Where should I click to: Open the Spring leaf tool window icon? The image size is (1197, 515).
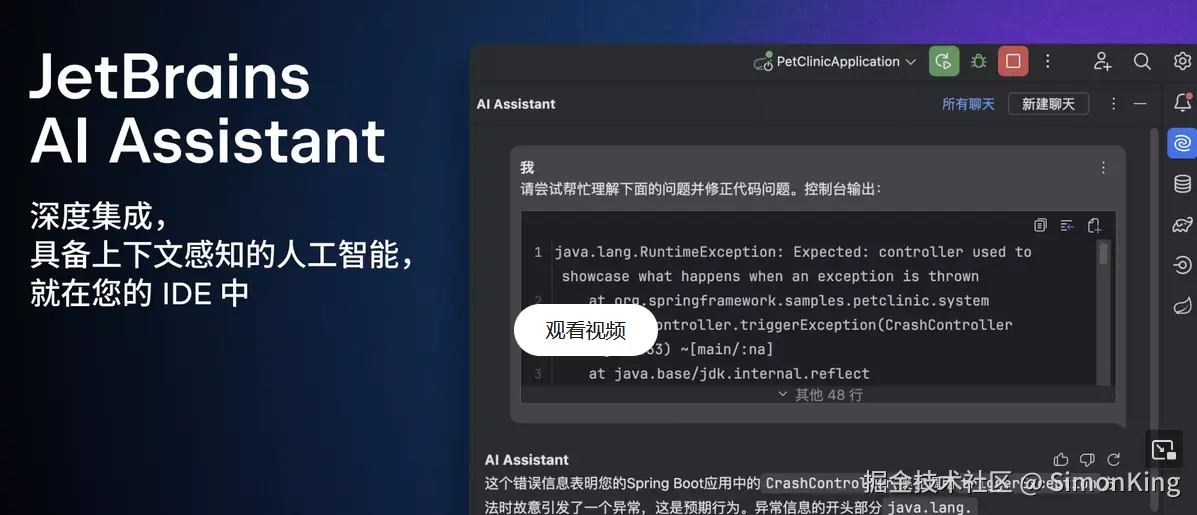[x=1182, y=307]
